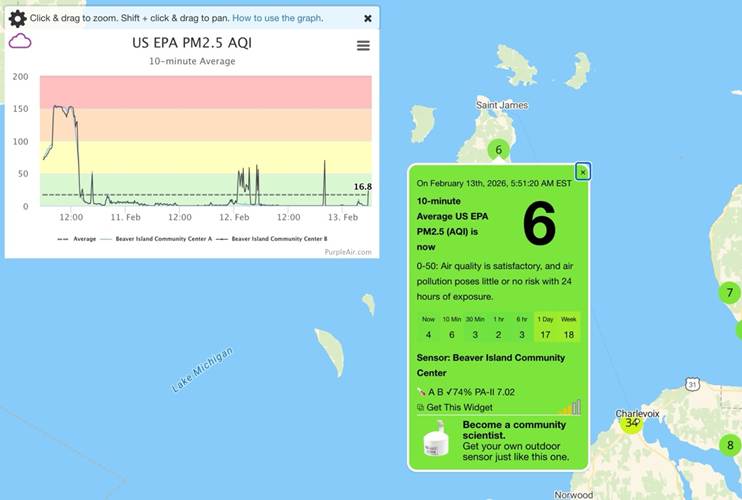The width and height of the screenshot is (742, 500).
Task: Click the purple cloud icon on graph
Action: 20,42
